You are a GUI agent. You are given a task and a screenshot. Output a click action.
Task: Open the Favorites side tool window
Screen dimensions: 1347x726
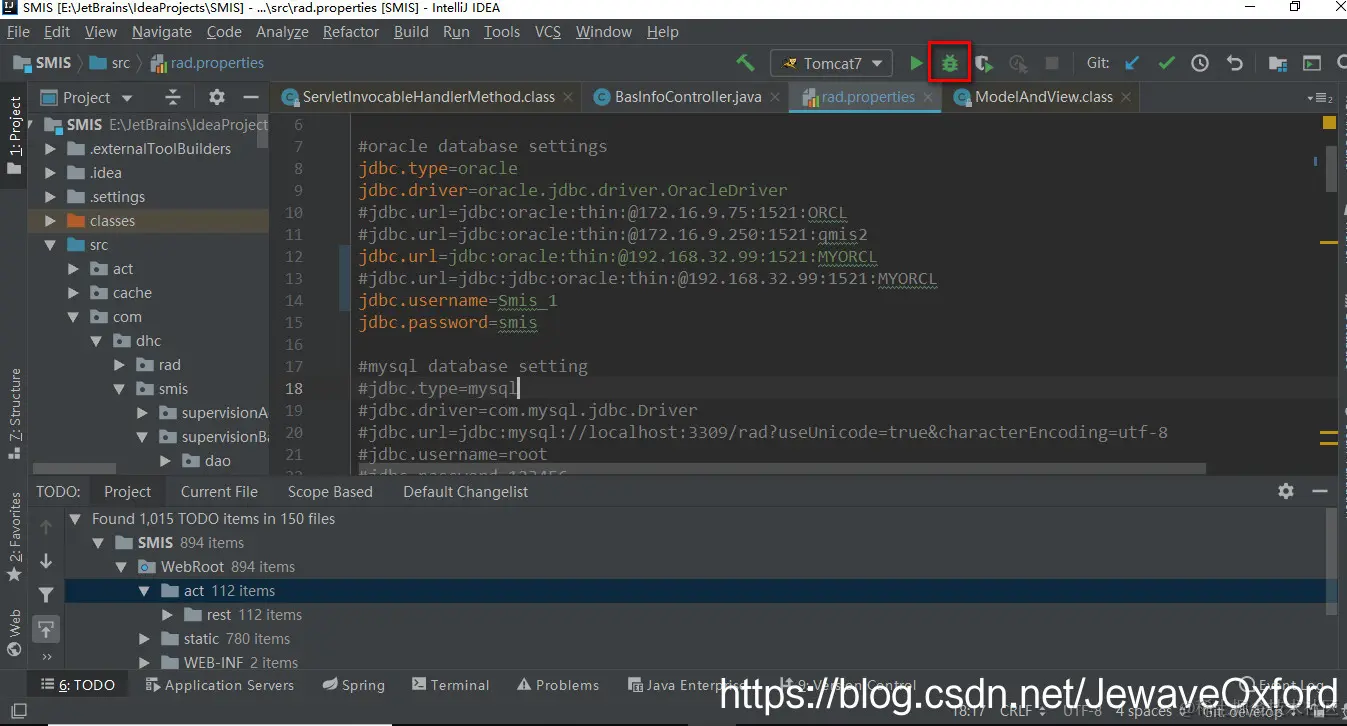tap(14, 537)
